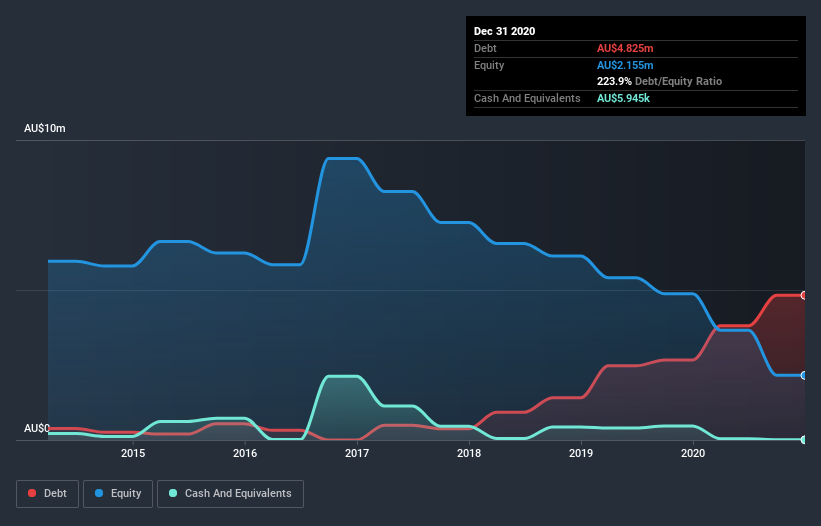
Task: Click the 2016 x-axis label
Action: pyautogui.click(x=245, y=453)
